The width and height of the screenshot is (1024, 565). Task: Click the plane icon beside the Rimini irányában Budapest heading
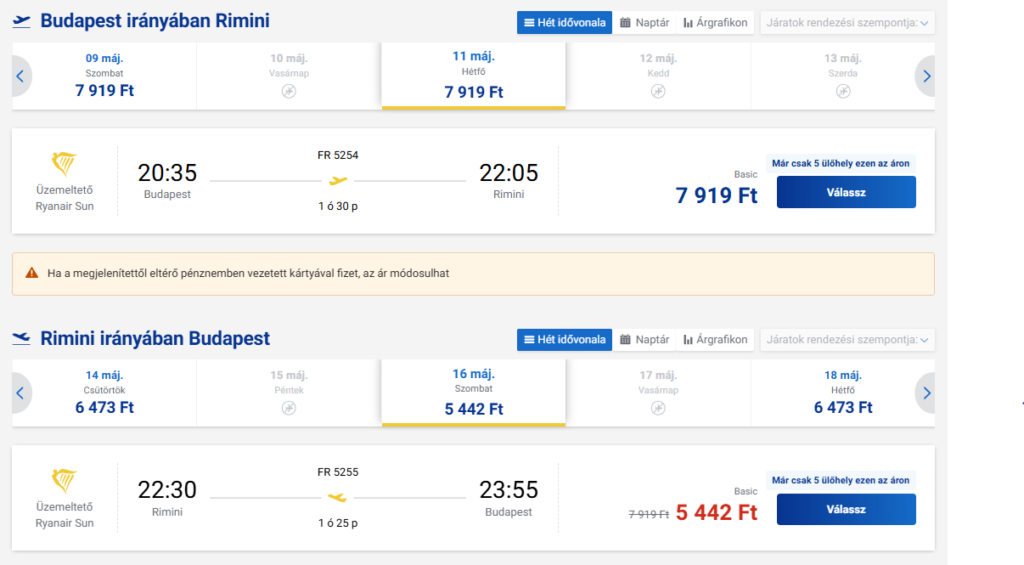(21, 339)
